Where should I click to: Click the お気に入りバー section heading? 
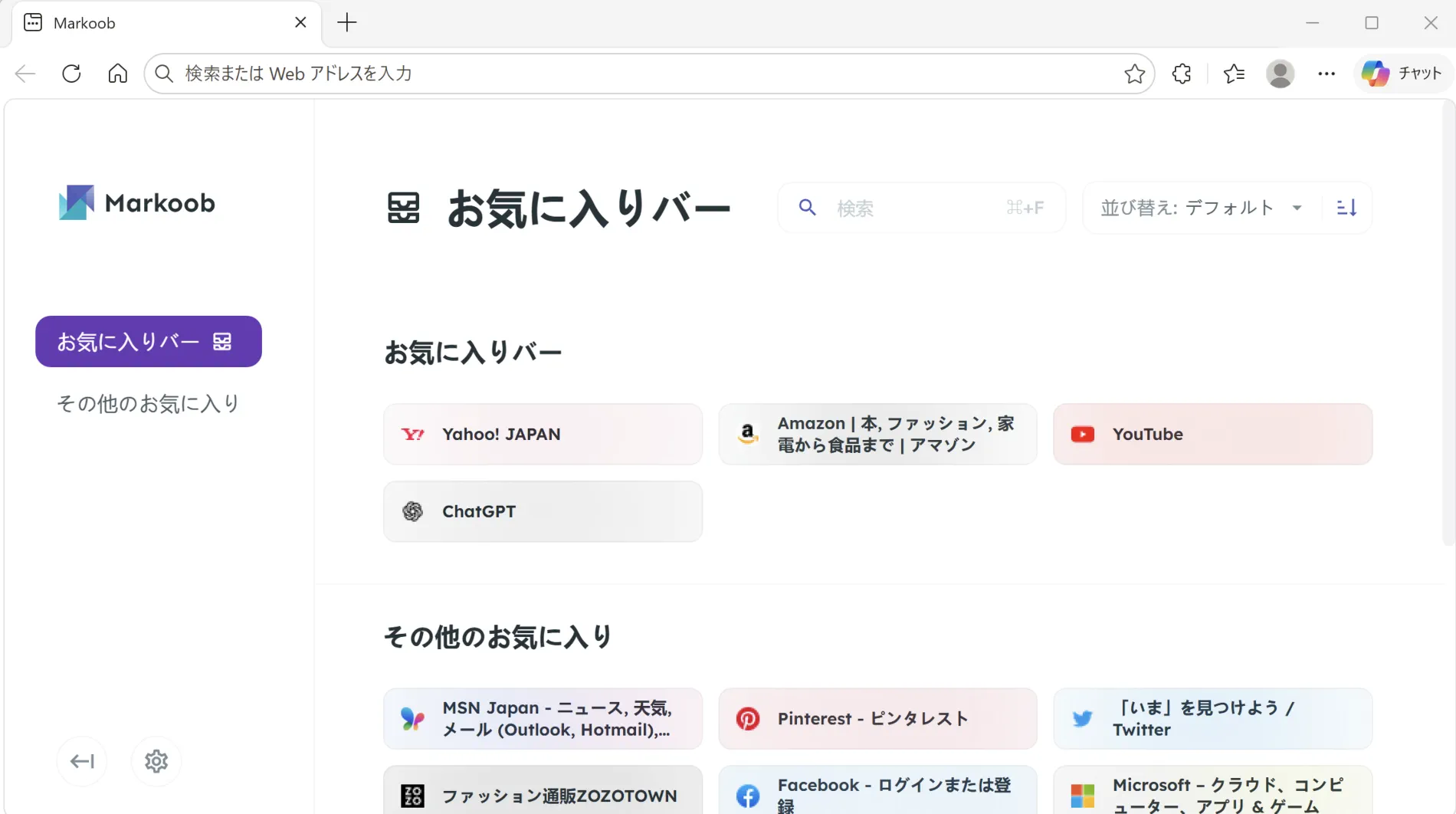[x=473, y=353]
